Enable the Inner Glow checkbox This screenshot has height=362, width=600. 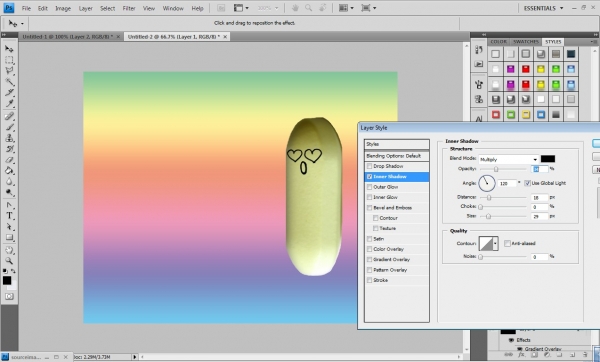(369, 197)
